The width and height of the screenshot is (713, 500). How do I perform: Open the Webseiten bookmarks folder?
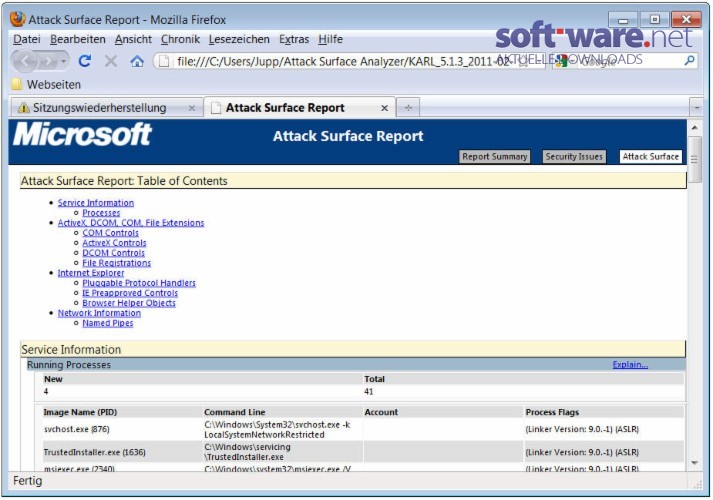(x=46, y=85)
